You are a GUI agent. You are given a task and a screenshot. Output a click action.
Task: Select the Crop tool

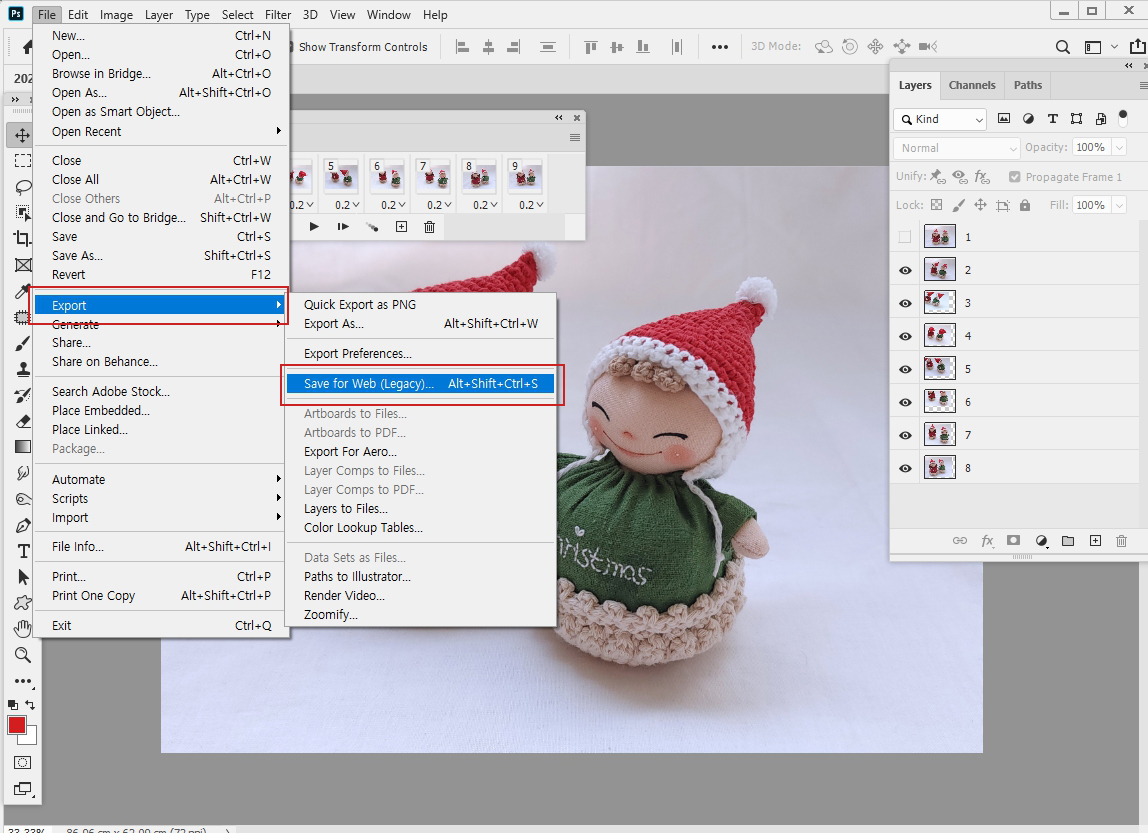tap(23, 238)
